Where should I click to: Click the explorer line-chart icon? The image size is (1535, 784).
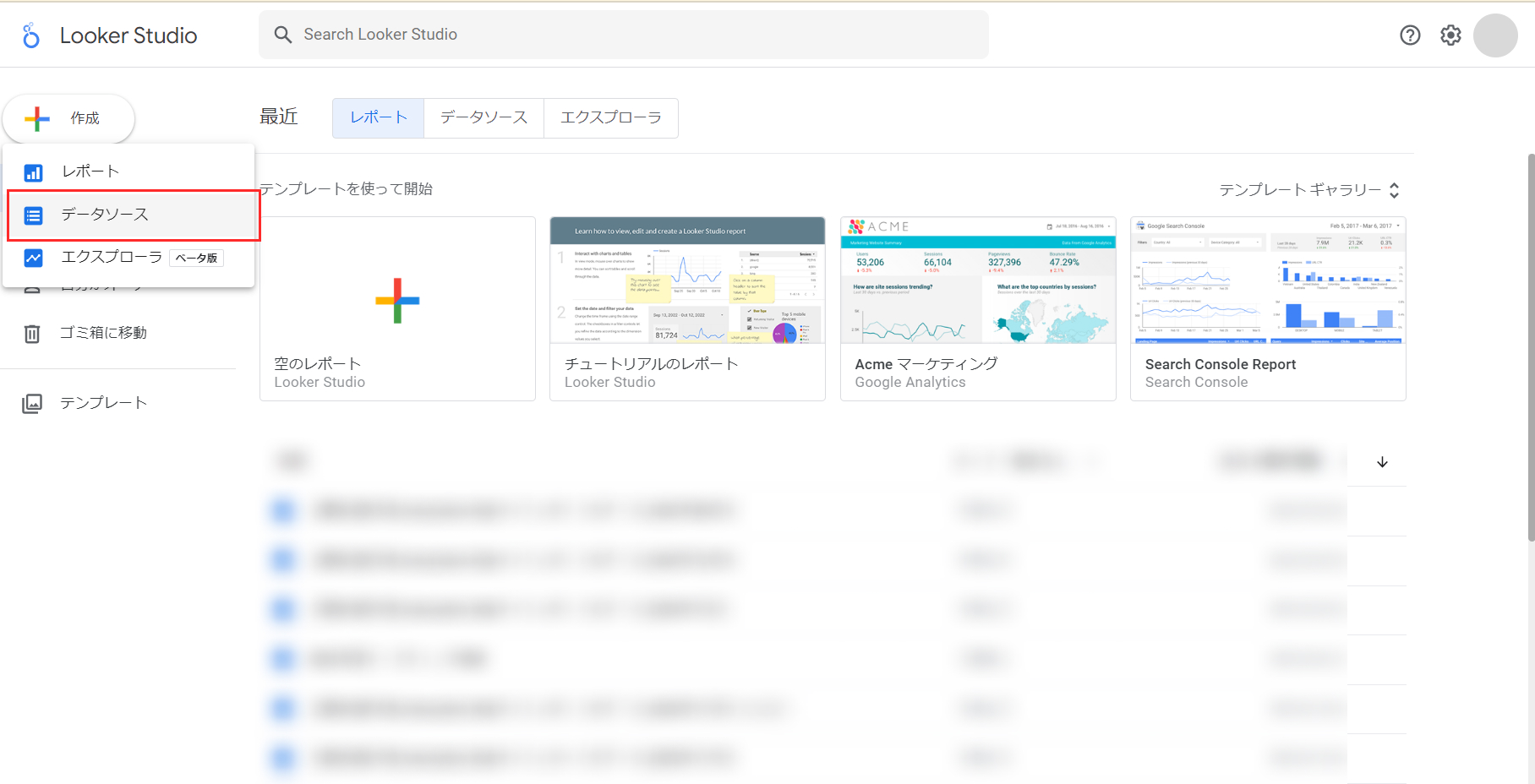coord(33,258)
